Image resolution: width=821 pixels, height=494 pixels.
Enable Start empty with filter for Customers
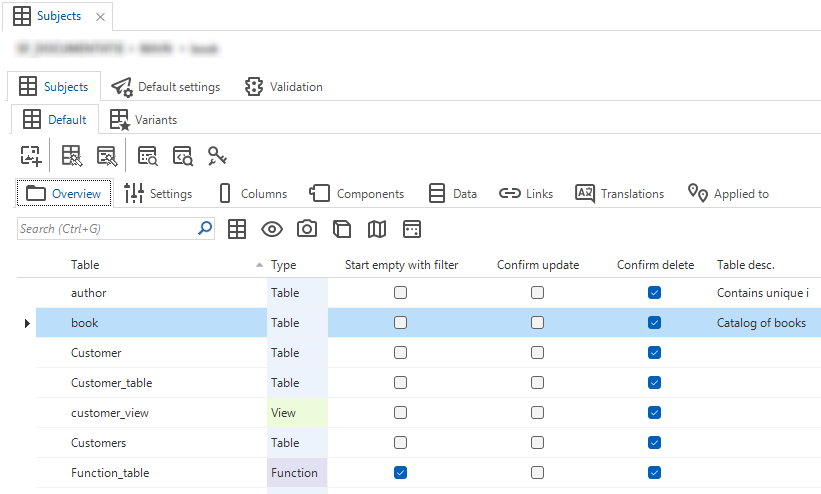pos(401,443)
